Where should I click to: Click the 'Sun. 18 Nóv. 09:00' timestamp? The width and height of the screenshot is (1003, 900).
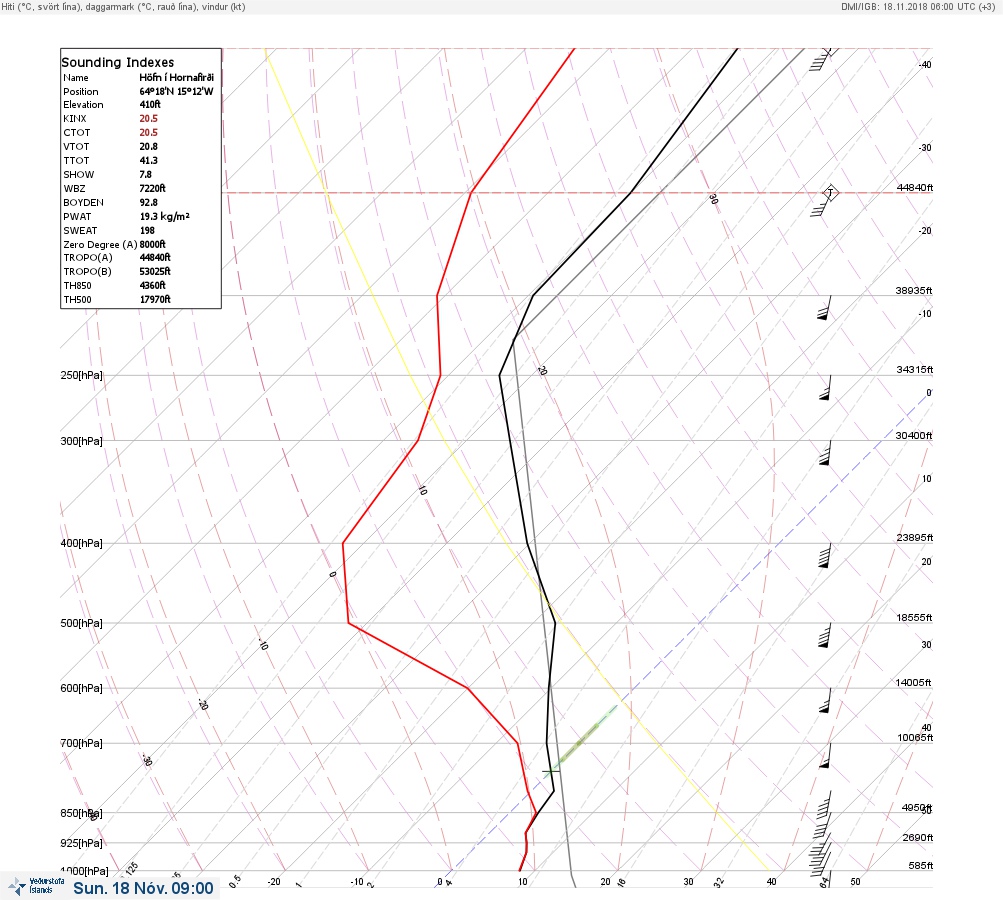(x=143, y=888)
